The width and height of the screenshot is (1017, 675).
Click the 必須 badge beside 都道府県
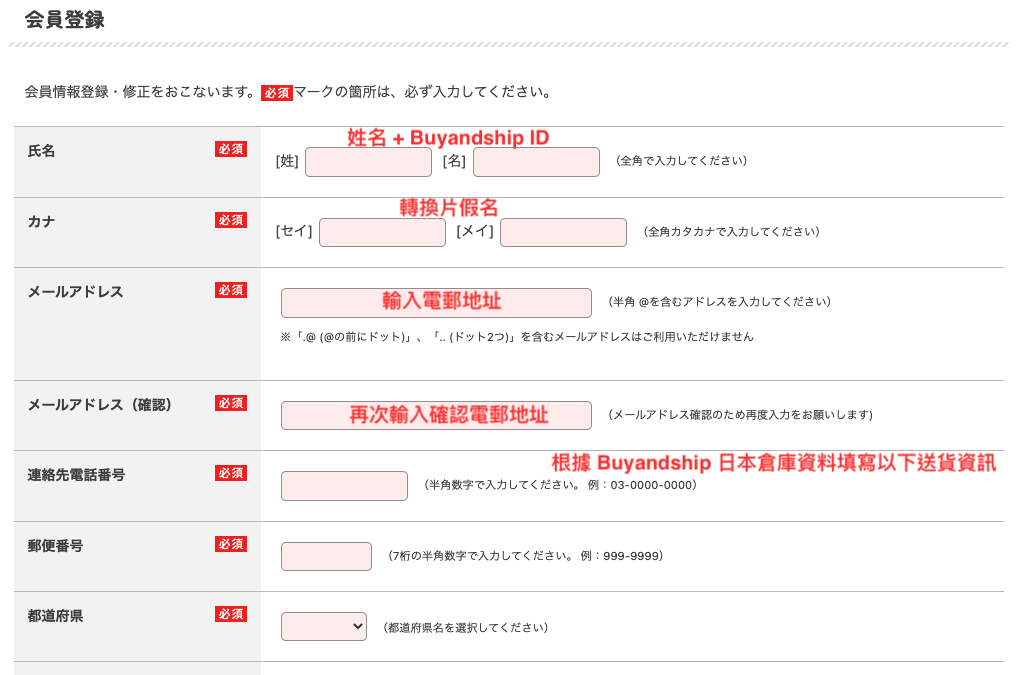231,614
